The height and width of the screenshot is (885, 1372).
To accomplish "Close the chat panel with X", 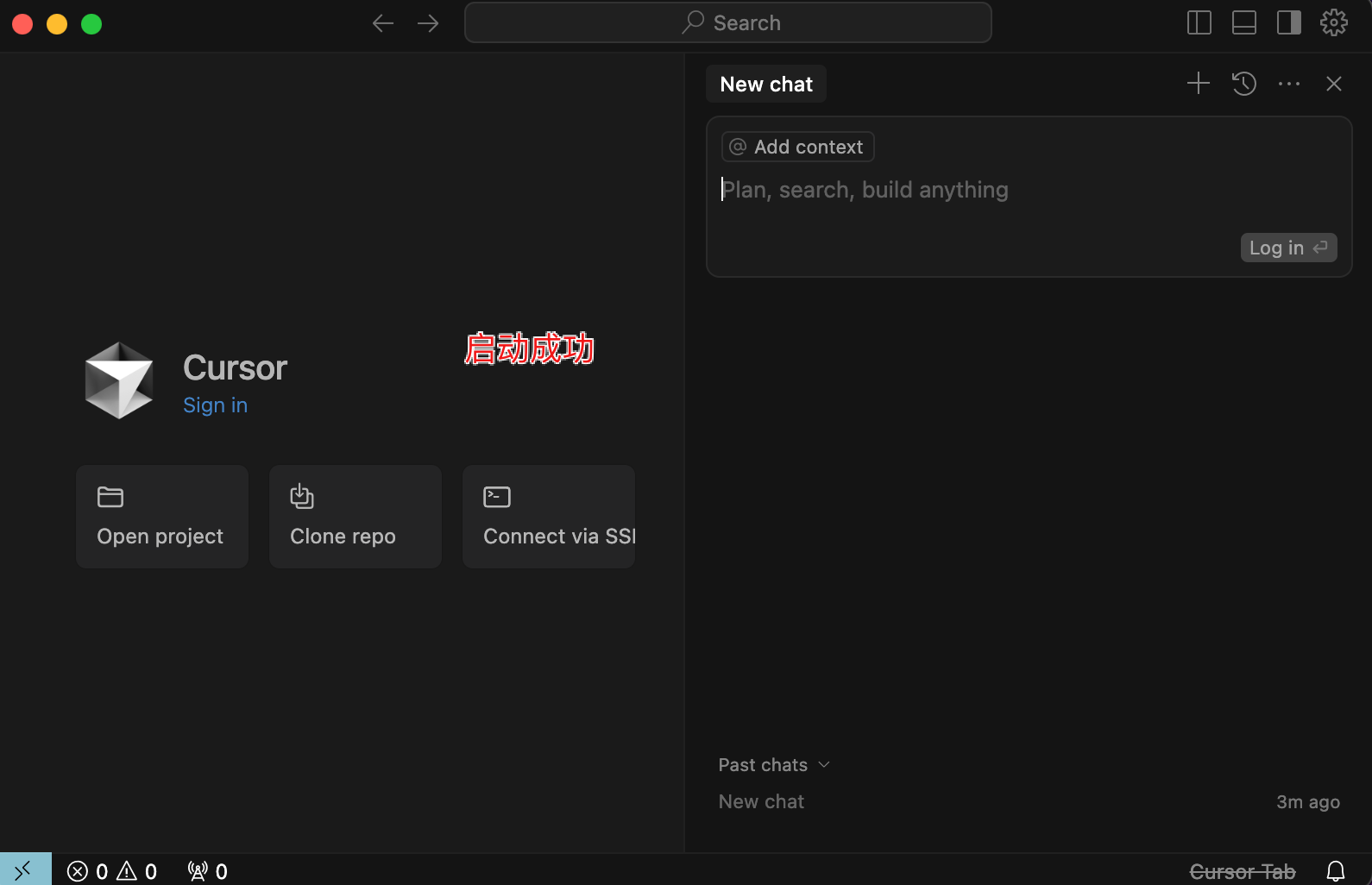I will click(1334, 84).
